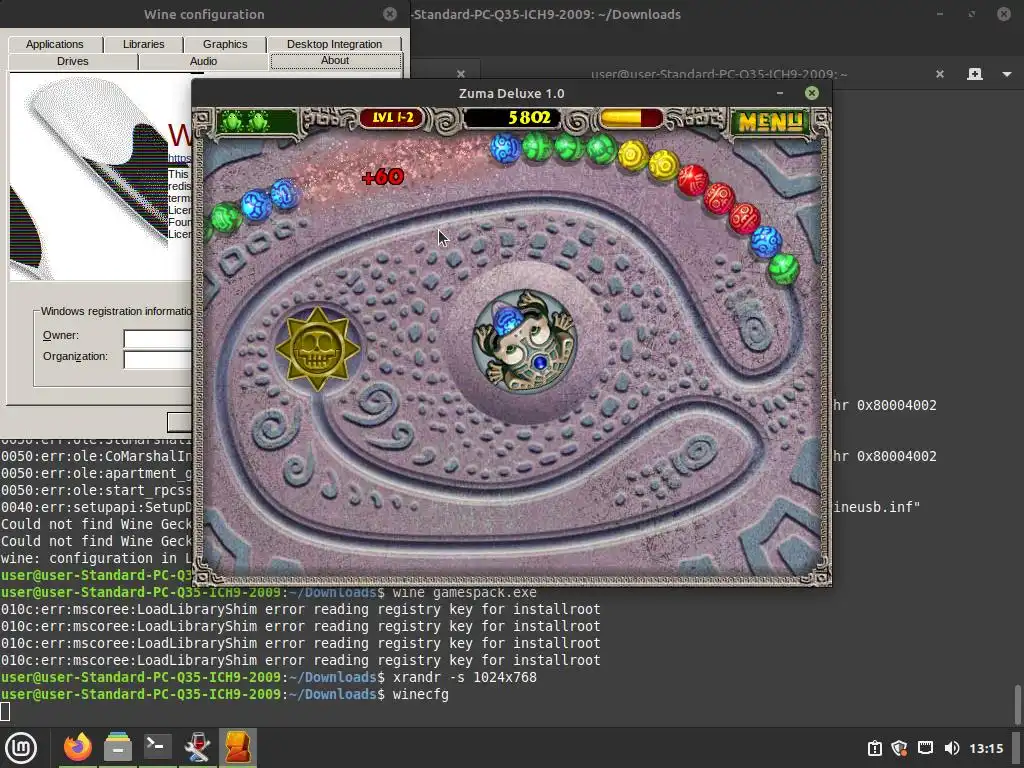Select the Drives tab

click(x=72, y=61)
